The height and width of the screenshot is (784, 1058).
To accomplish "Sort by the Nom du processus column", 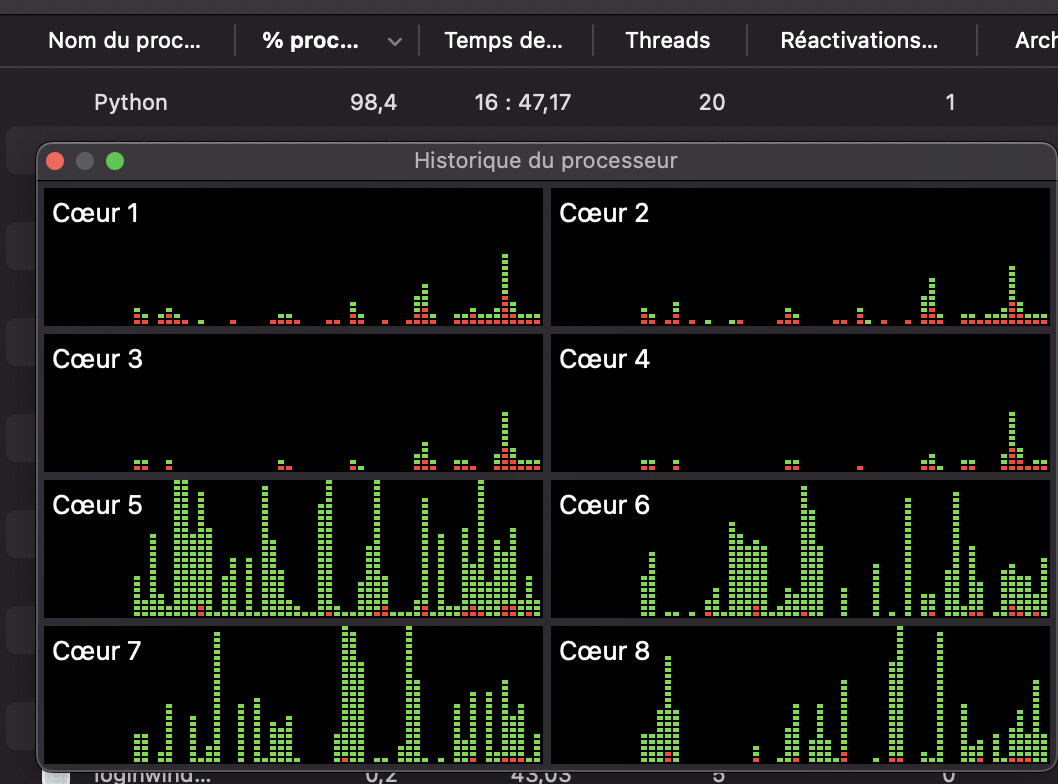I will [124, 40].
